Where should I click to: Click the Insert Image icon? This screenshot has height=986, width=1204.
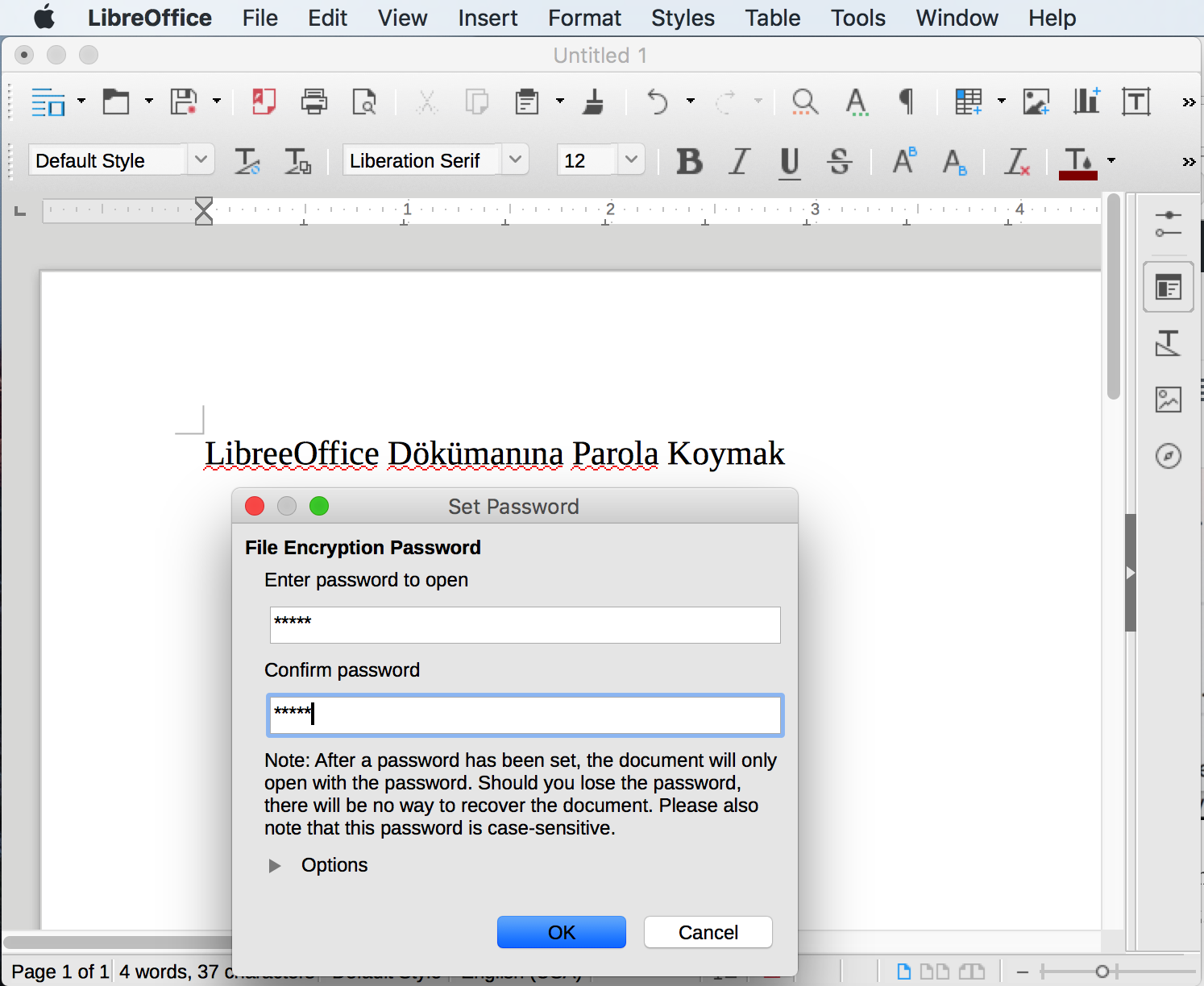click(x=1036, y=101)
